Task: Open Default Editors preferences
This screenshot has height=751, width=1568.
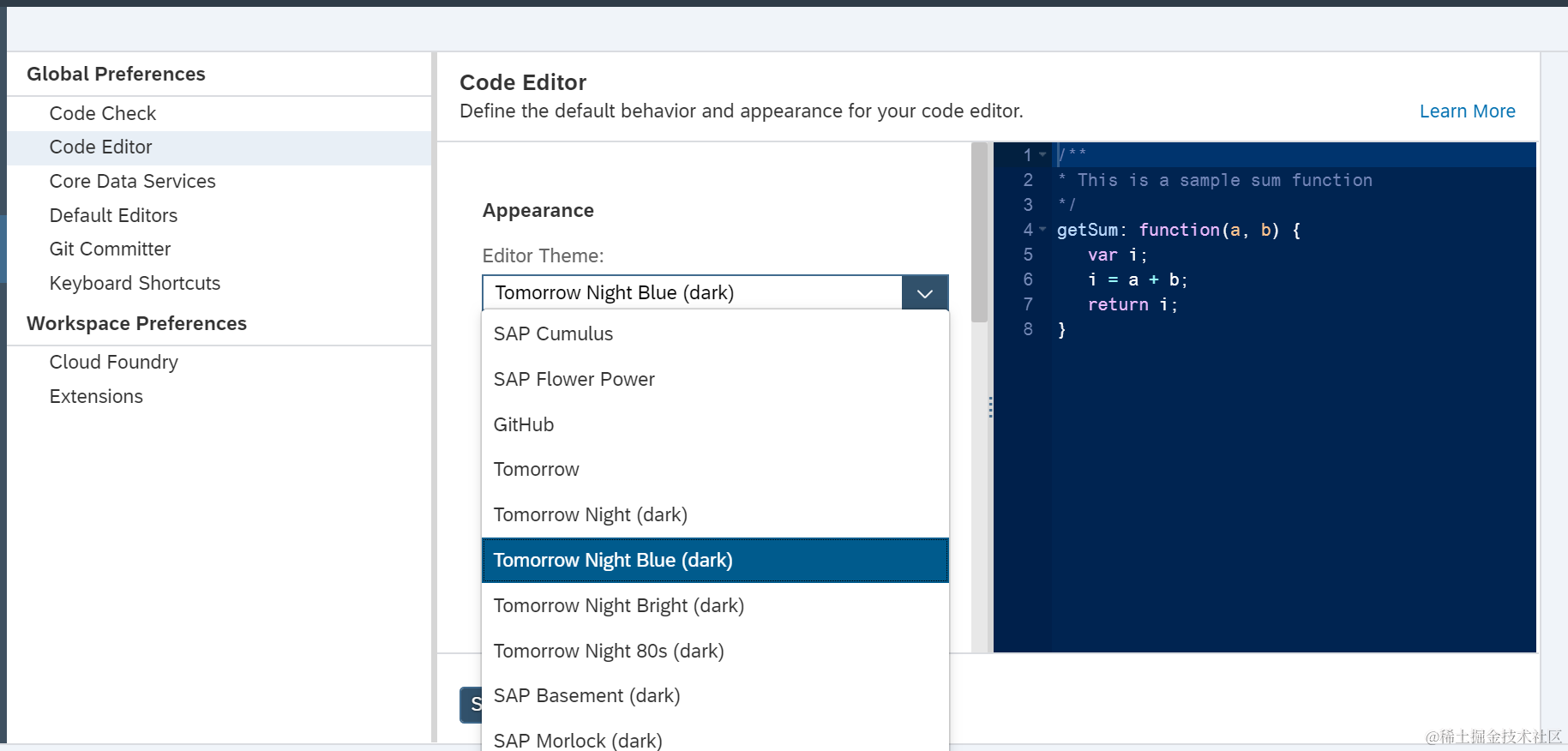Action: (113, 215)
